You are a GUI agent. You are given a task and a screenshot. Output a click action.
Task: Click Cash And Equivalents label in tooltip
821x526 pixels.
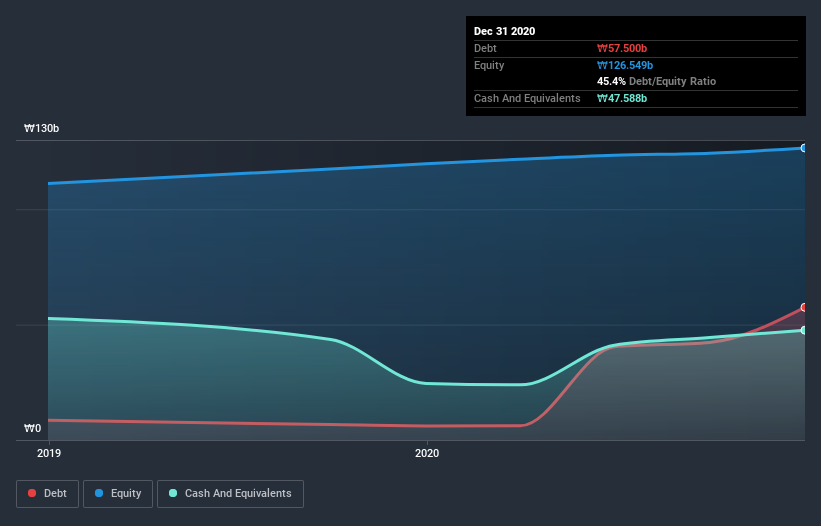(527, 98)
